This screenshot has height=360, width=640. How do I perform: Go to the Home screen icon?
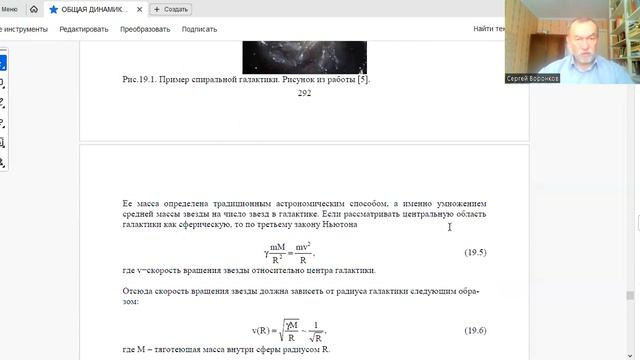pyautogui.click(x=34, y=9)
